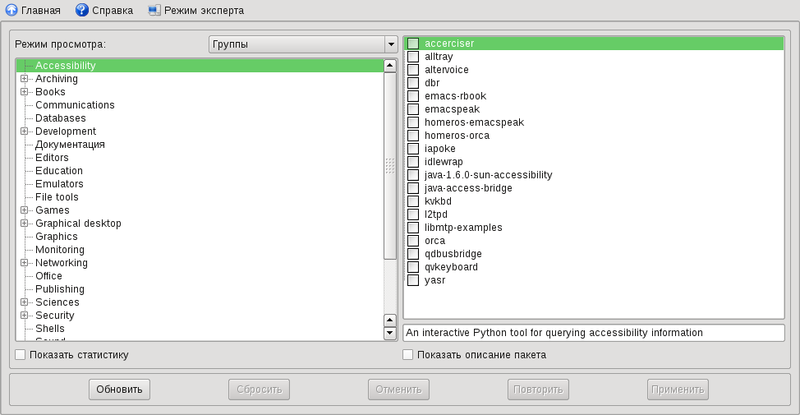The image size is (800, 415).
Task: Select the Editors group
Action: [x=52, y=158]
